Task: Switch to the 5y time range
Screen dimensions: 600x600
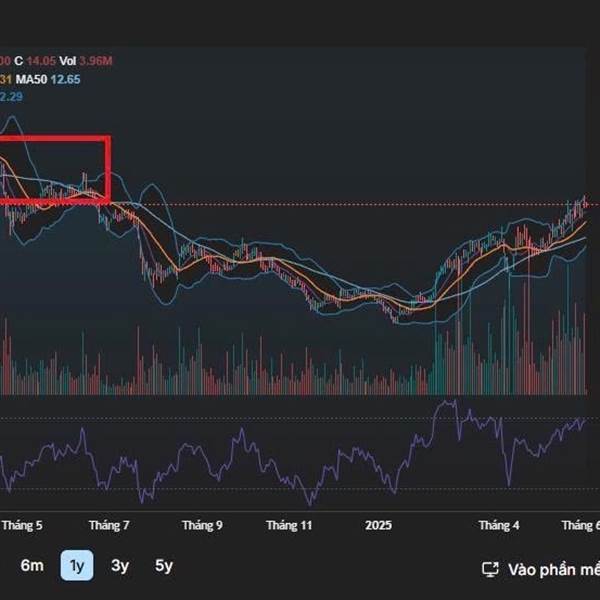Action: pyautogui.click(x=164, y=565)
